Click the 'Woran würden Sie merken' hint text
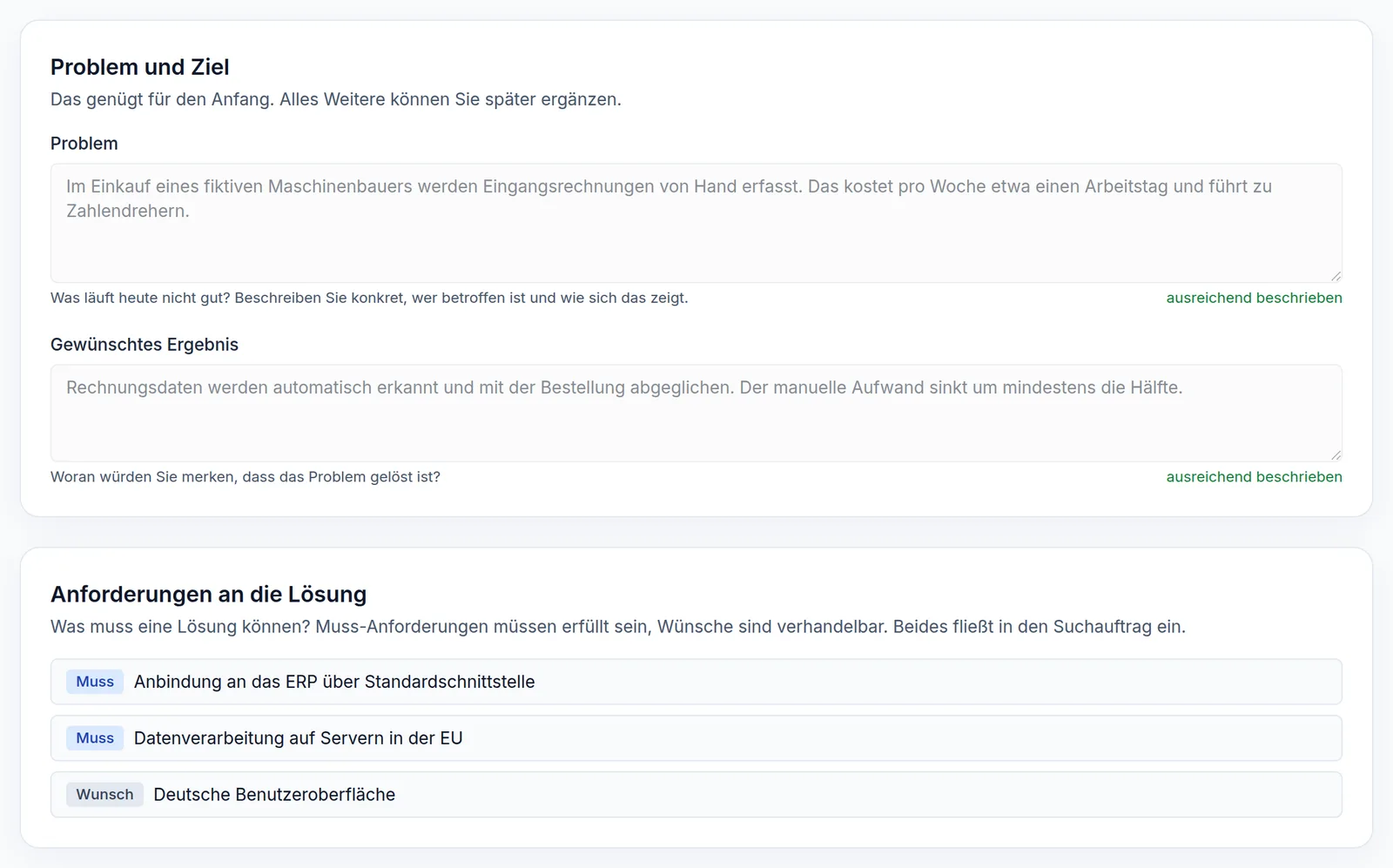Viewport: 1393px width, 868px height. point(246,477)
